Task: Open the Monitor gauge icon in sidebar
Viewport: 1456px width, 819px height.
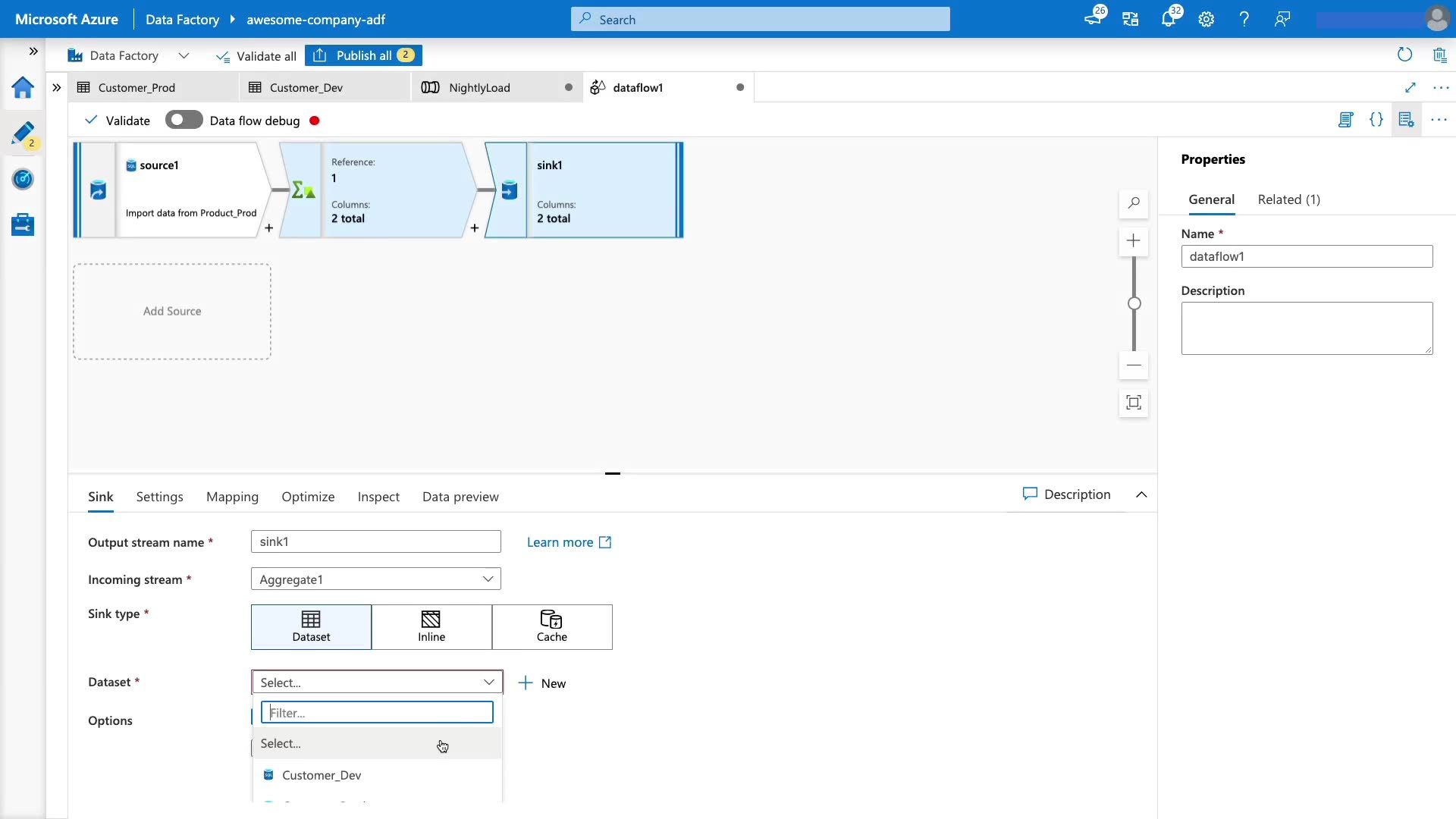Action: (x=23, y=179)
